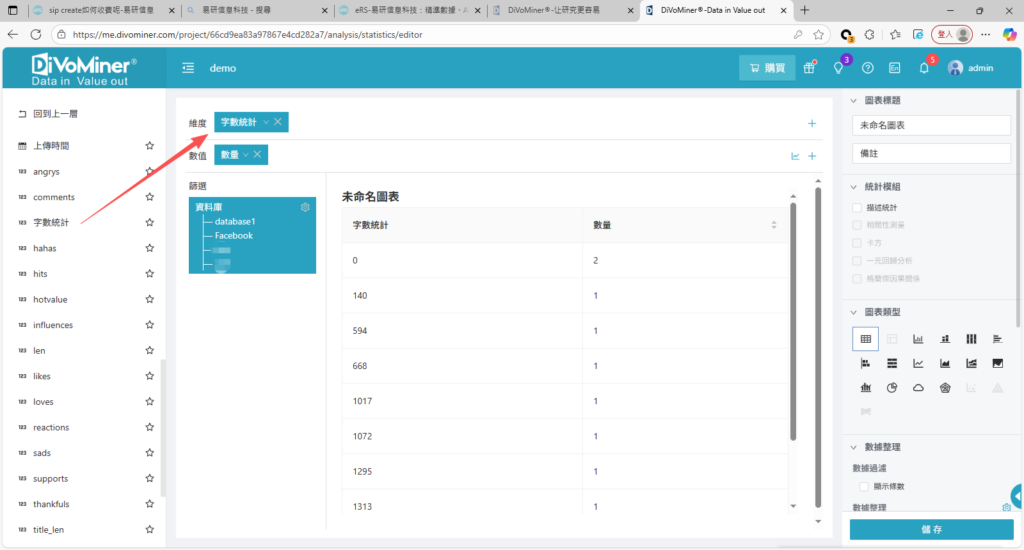Open the help question mark icon

[x=867, y=68]
